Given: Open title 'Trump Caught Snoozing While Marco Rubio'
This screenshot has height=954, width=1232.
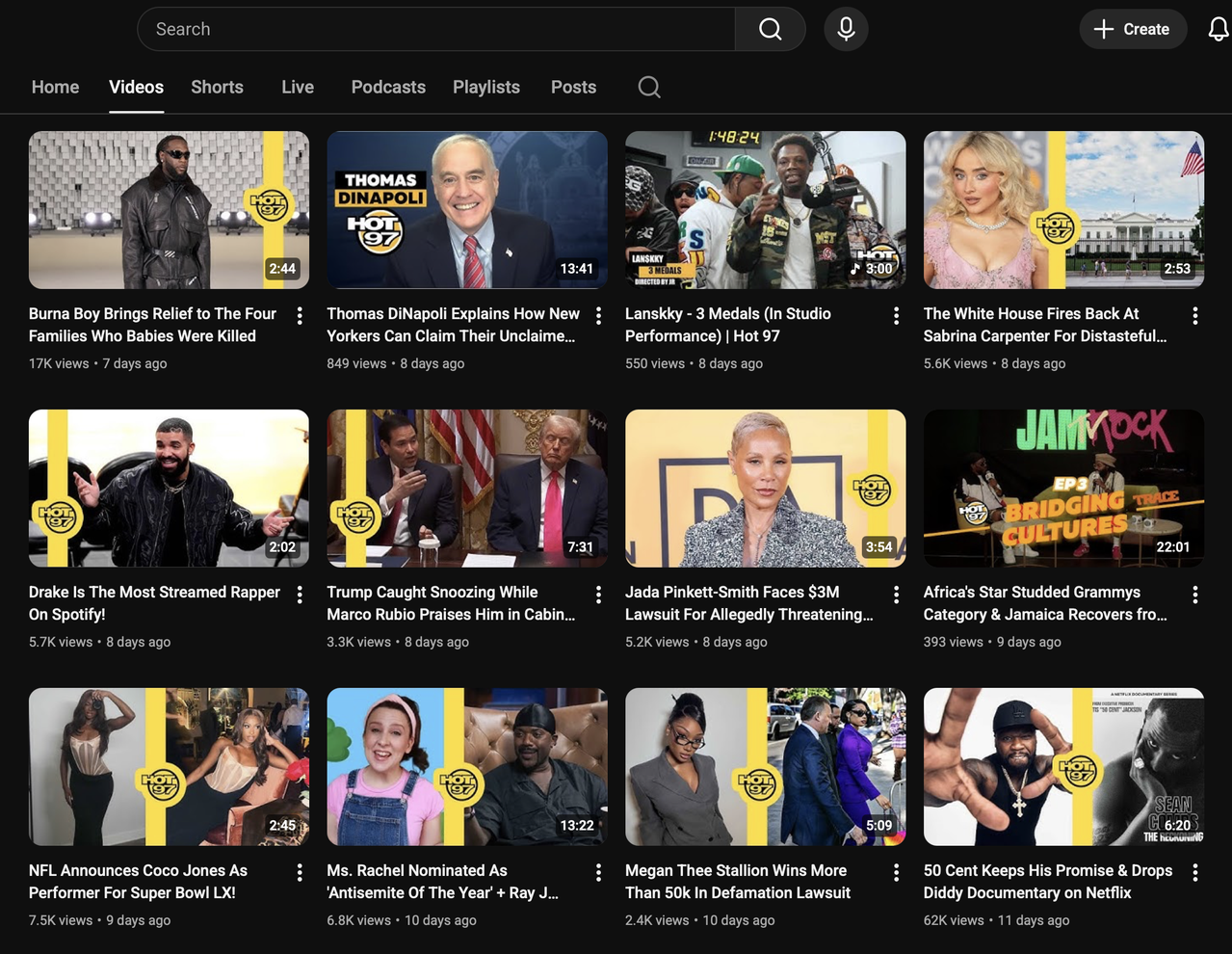Looking at the screenshot, I should point(451,603).
